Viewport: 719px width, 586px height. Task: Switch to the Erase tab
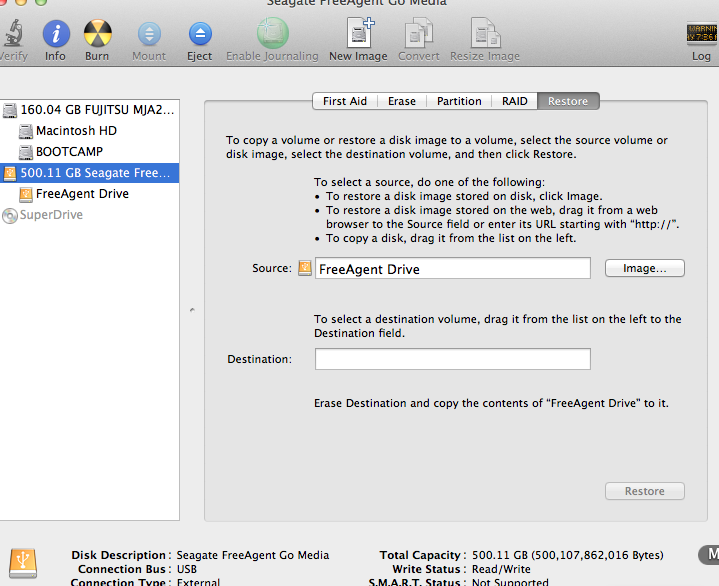click(x=402, y=101)
